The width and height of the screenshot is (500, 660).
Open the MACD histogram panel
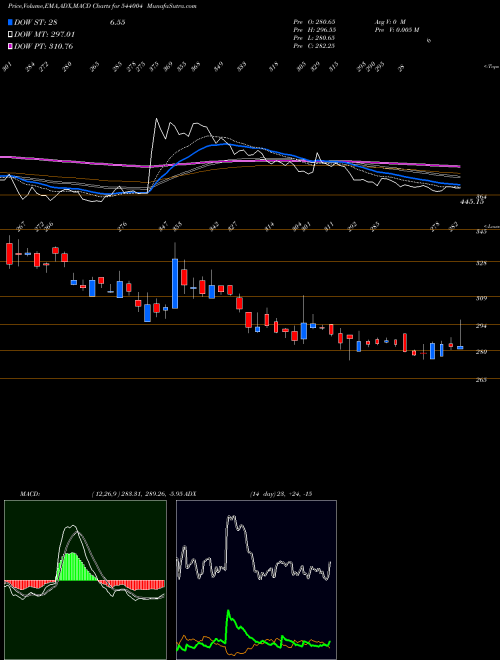[x=85, y=580]
